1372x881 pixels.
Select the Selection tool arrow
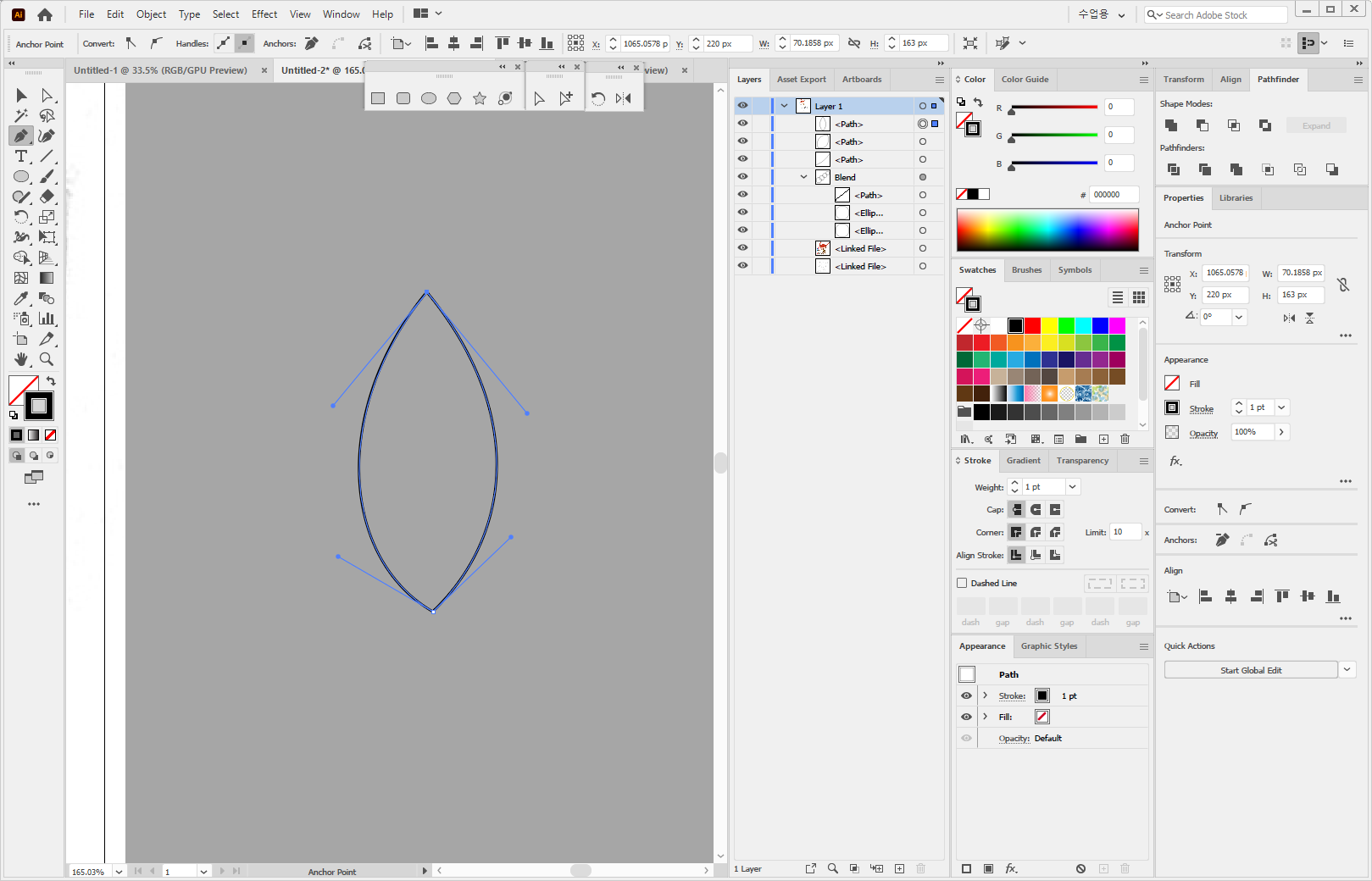[x=21, y=95]
